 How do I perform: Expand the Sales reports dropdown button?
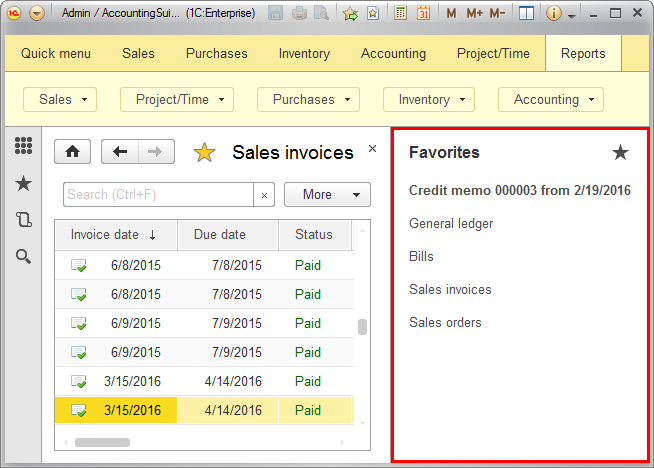60,99
